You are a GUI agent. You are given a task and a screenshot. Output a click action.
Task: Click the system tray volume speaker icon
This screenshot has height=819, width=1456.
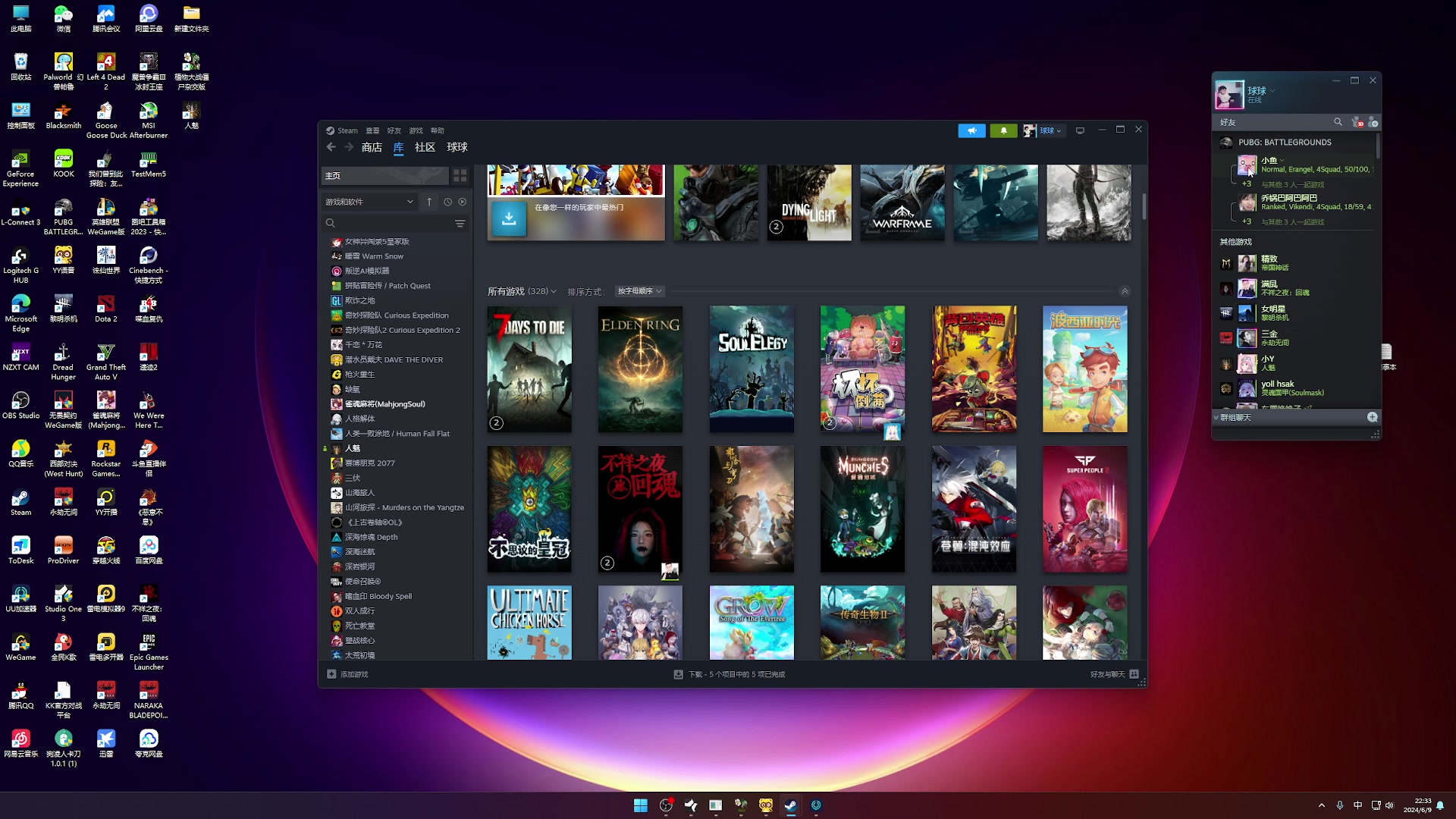1389,805
